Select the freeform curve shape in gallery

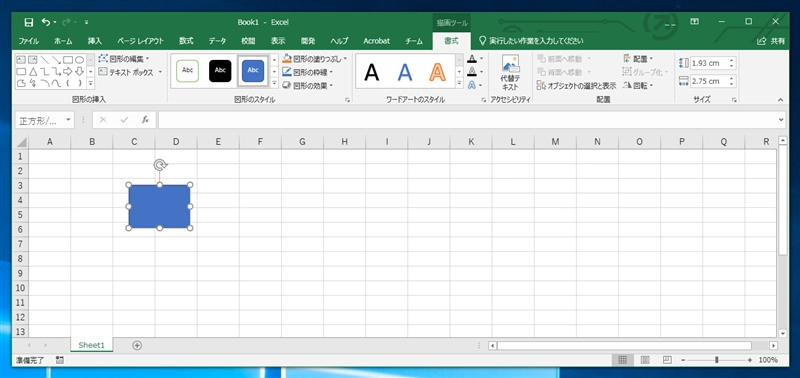click(x=21, y=83)
